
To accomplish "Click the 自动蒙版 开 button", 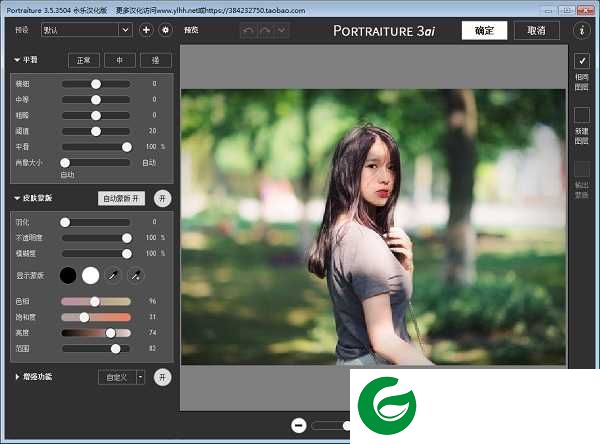I will click(121, 198).
